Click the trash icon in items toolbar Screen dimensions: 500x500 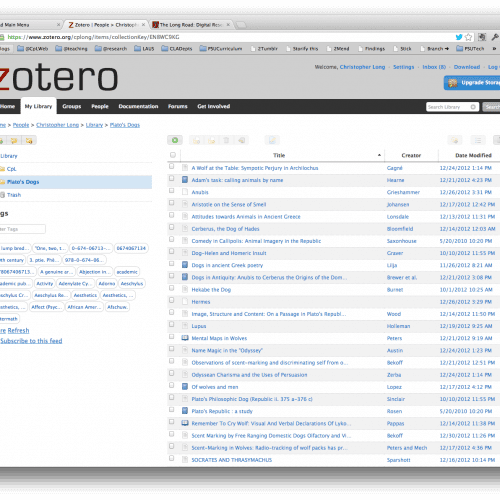[226, 140]
